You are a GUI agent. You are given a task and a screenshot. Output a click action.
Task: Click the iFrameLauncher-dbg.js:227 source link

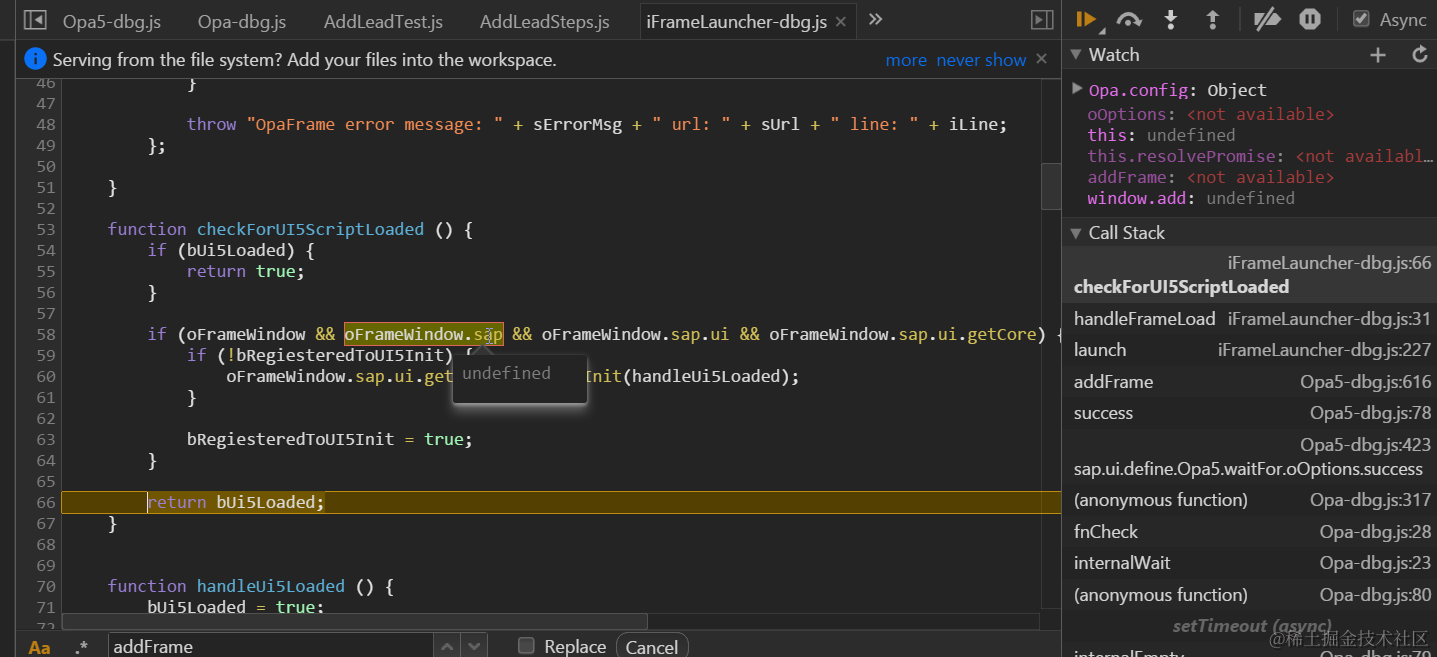[1324, 350]
